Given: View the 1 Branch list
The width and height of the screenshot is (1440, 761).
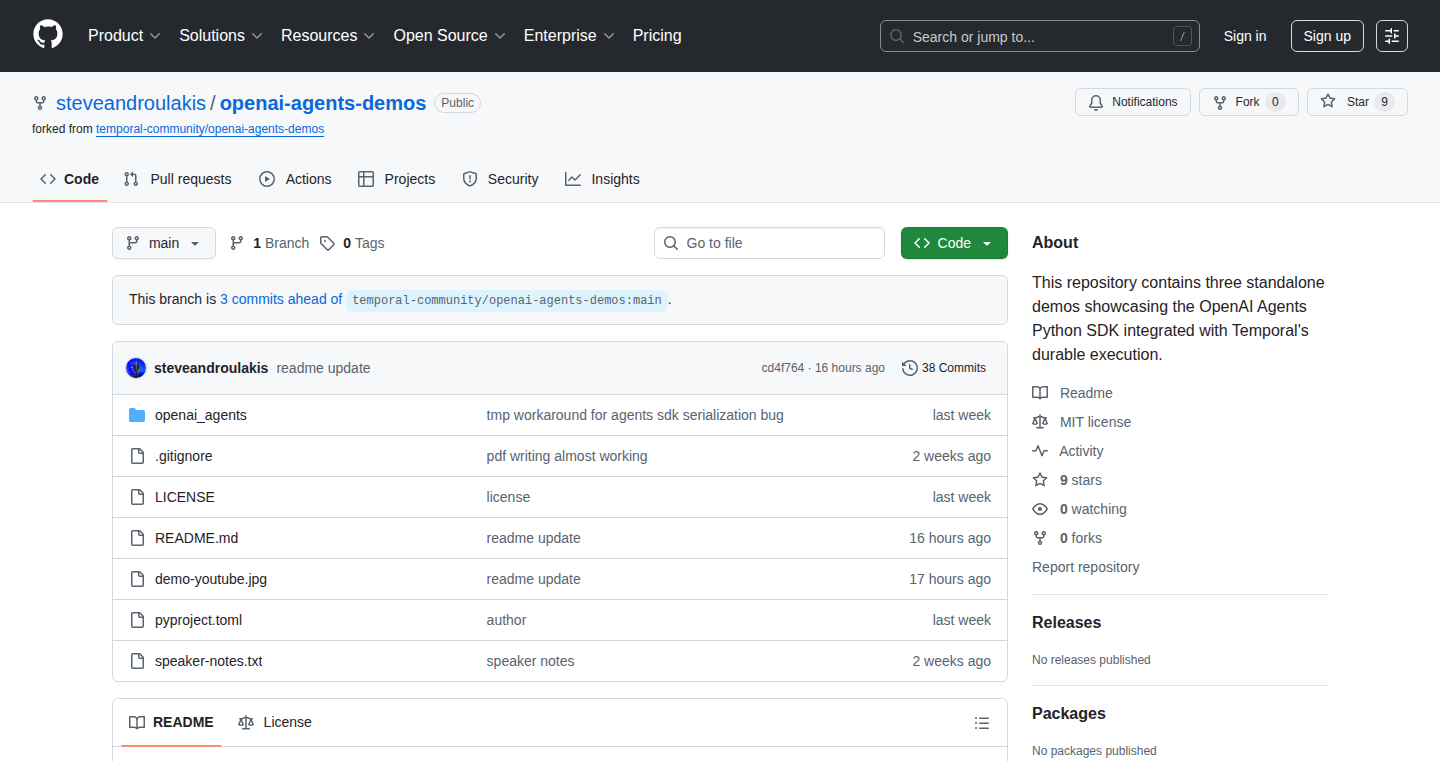Looking at the screenshot, I should pyautogui.click(x=269, y=243).
